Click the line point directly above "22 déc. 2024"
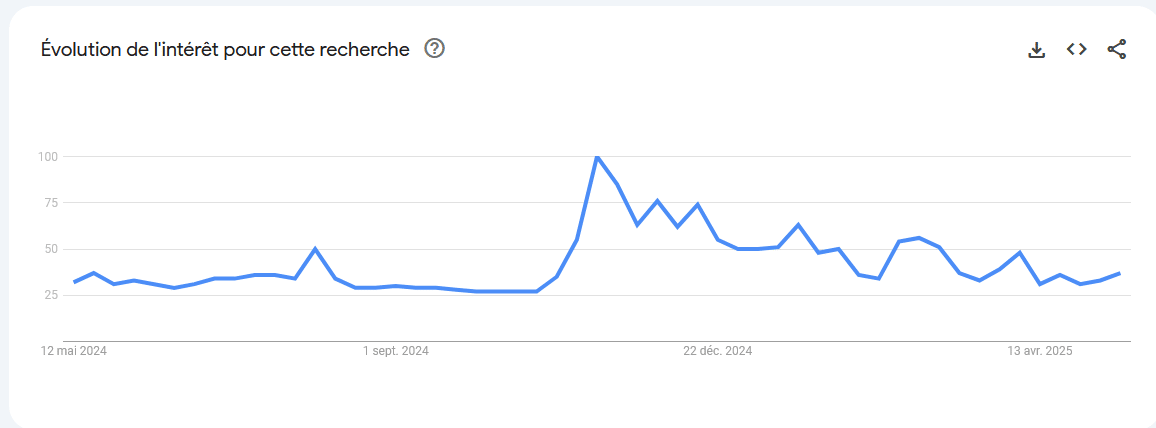 (718, 239)
